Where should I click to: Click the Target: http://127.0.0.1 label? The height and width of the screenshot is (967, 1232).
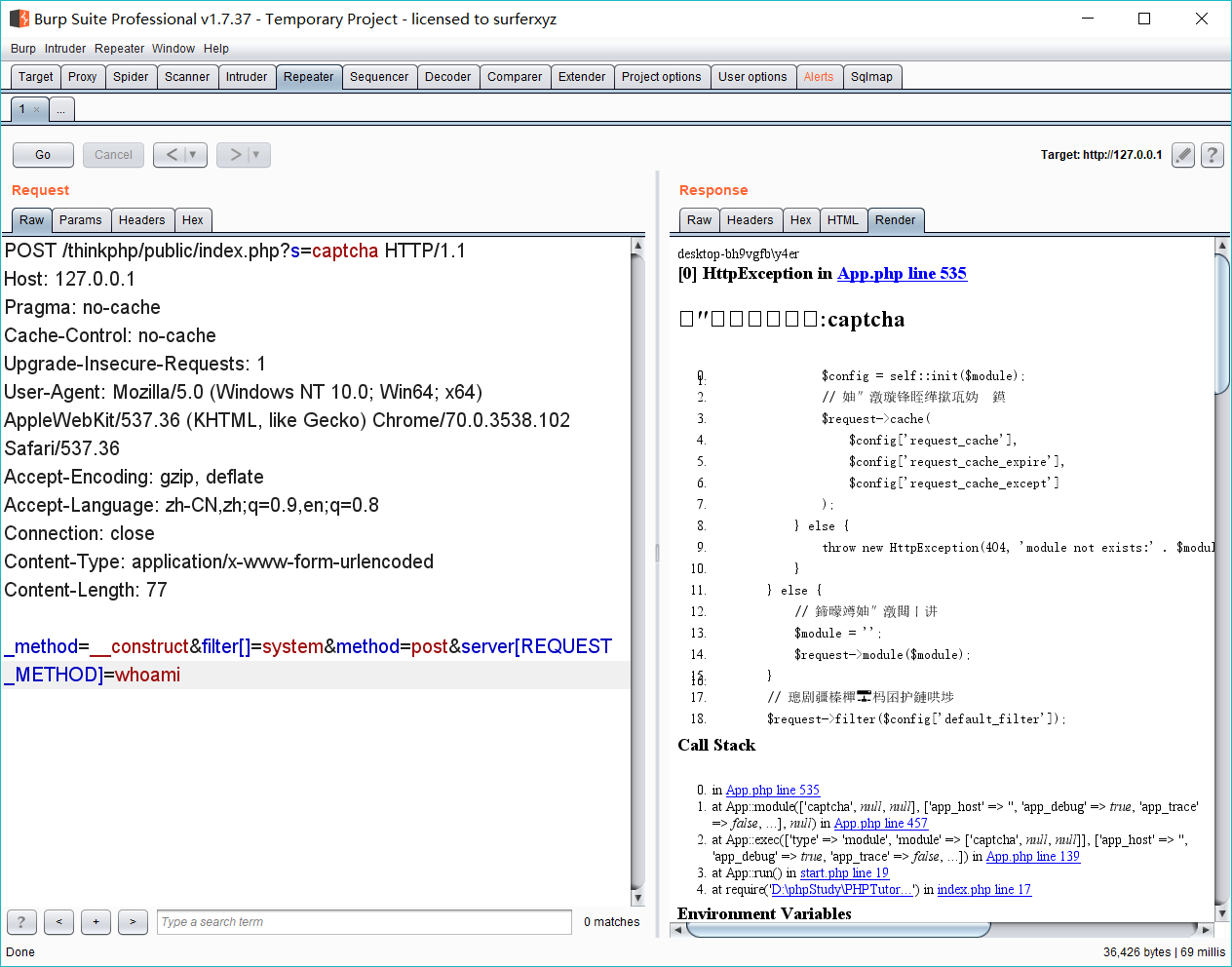[1101, 155]
